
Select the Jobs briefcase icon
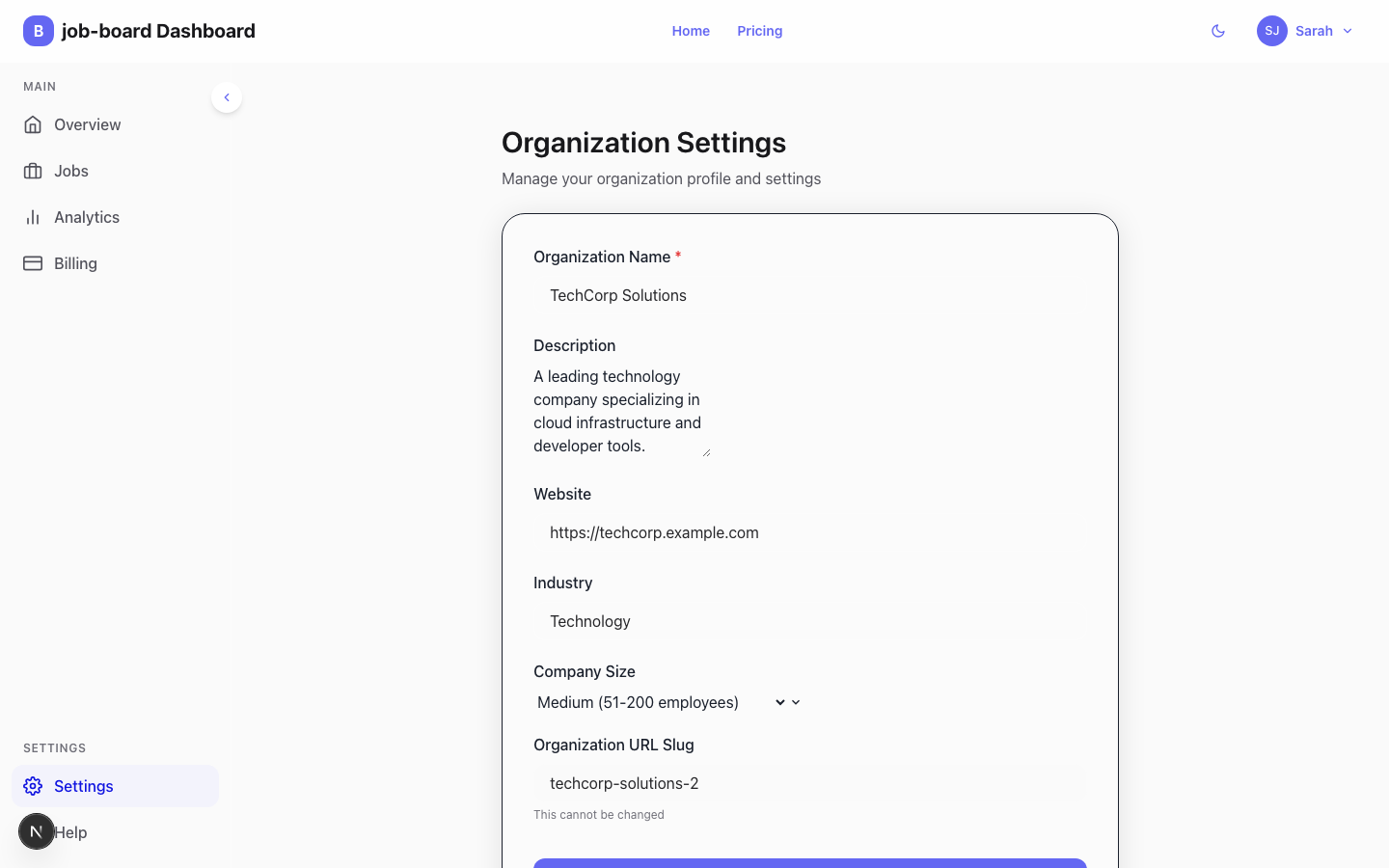coord(33,171)
